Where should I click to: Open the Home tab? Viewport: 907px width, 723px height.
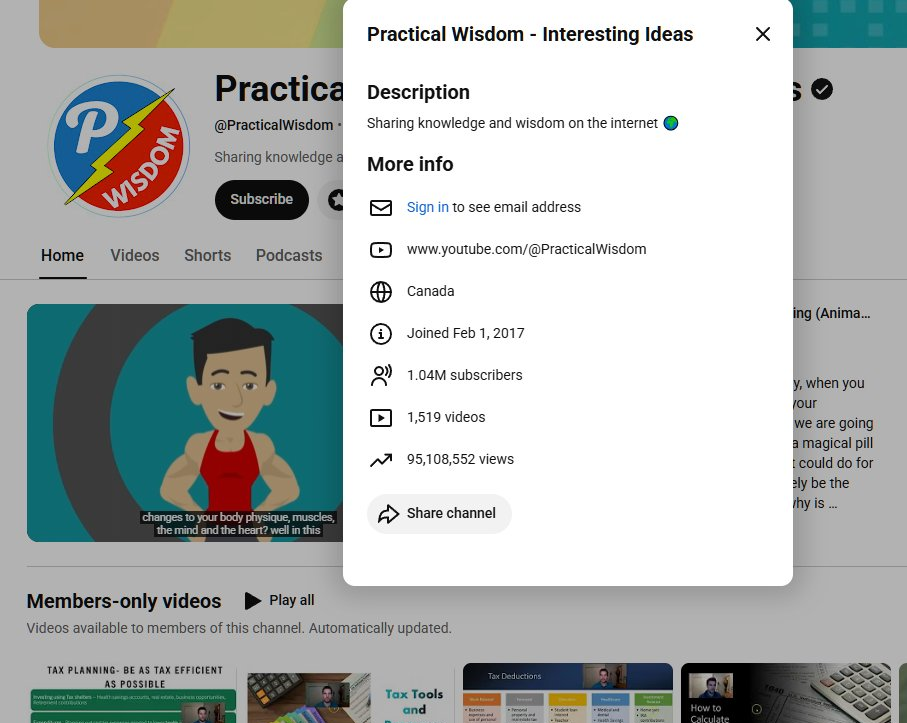pyautogui.click(x=62, y=256)
